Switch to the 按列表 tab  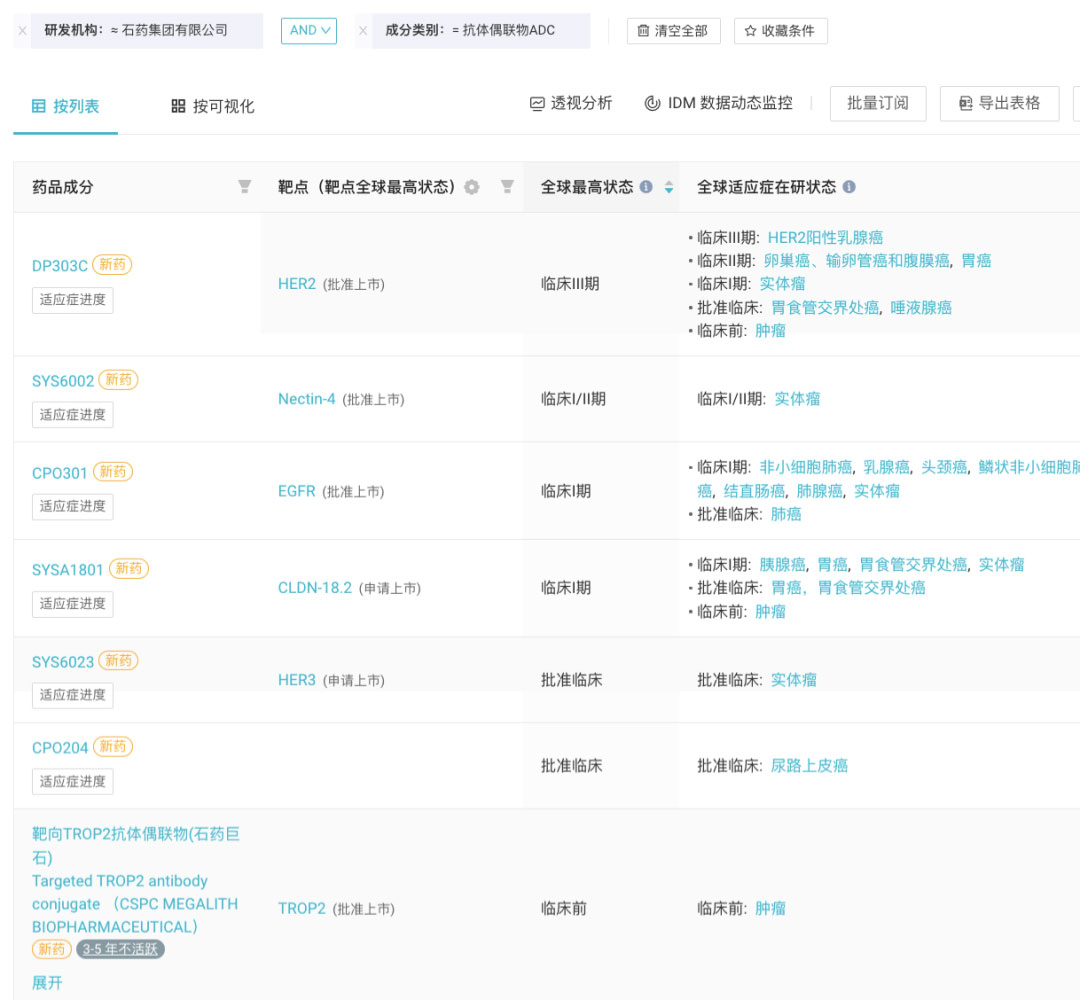point(66,106)
